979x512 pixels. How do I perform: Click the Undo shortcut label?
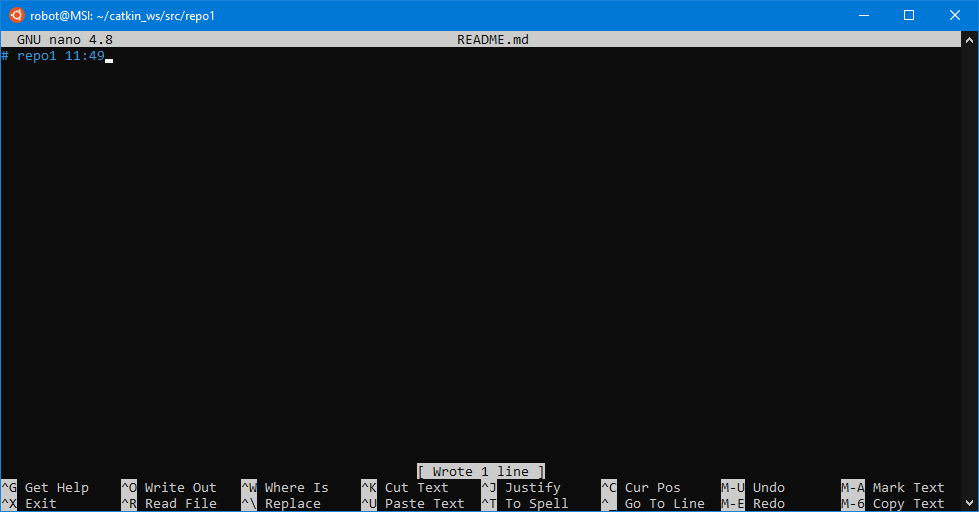pos(768,488)
